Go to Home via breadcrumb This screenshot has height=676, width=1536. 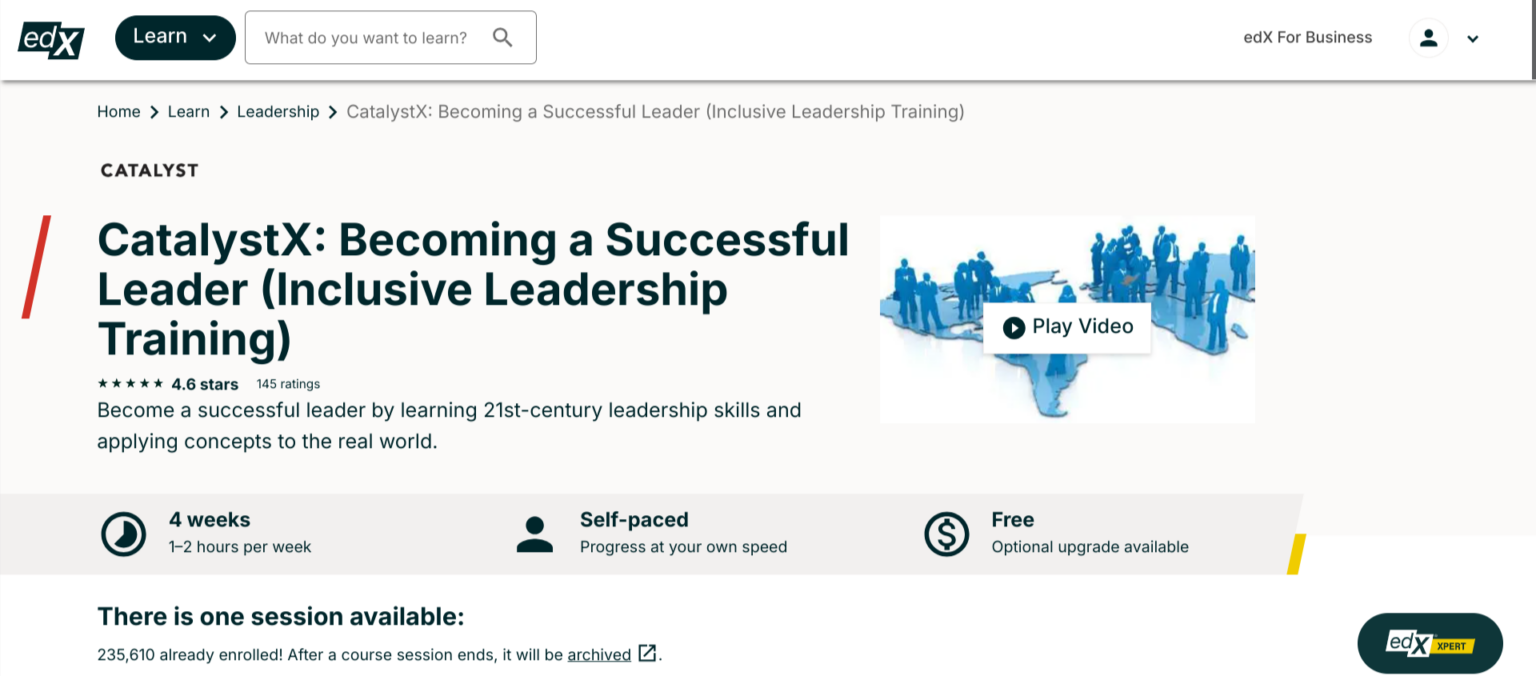118,111
